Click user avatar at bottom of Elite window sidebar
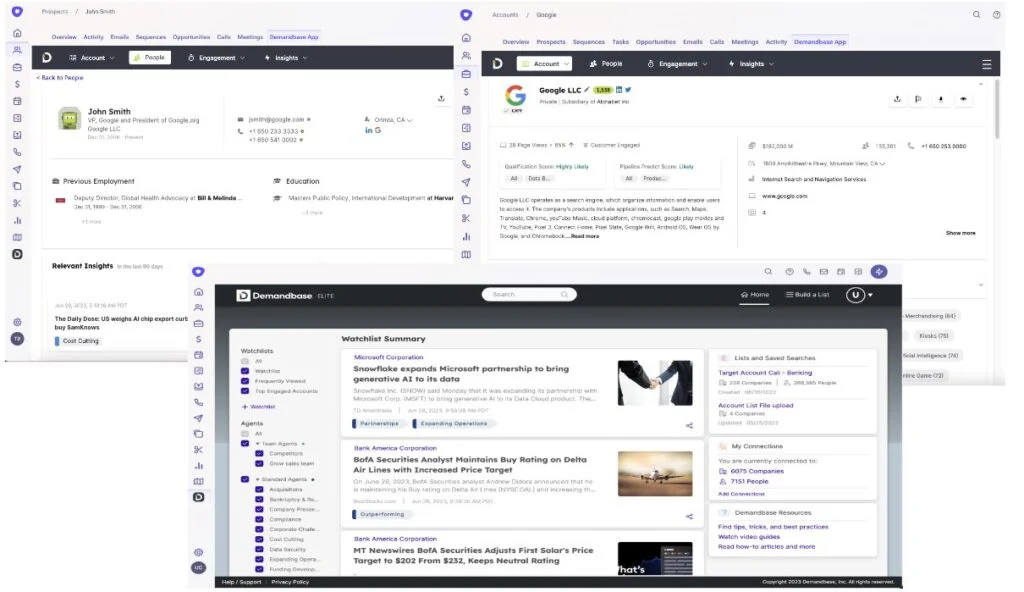 (x=199, y=568)
